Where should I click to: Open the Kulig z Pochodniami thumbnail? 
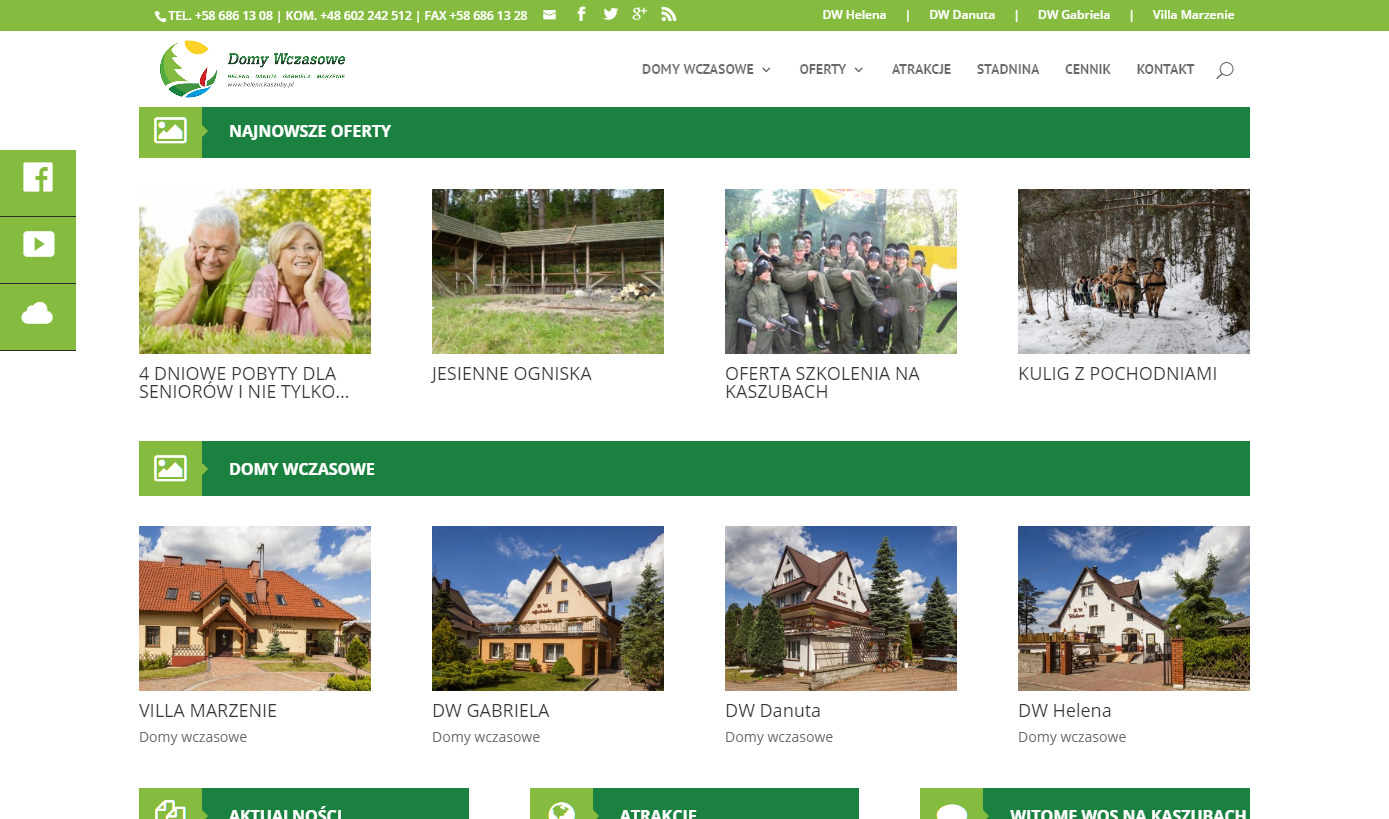click(x=1133, y=271)
